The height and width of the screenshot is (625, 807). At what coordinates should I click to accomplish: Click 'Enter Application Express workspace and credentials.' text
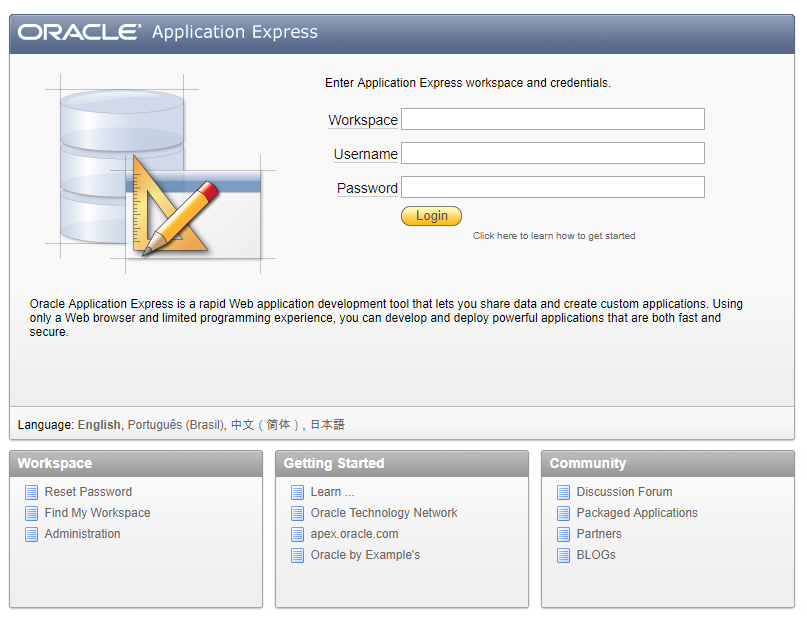[x=467, y=83]
